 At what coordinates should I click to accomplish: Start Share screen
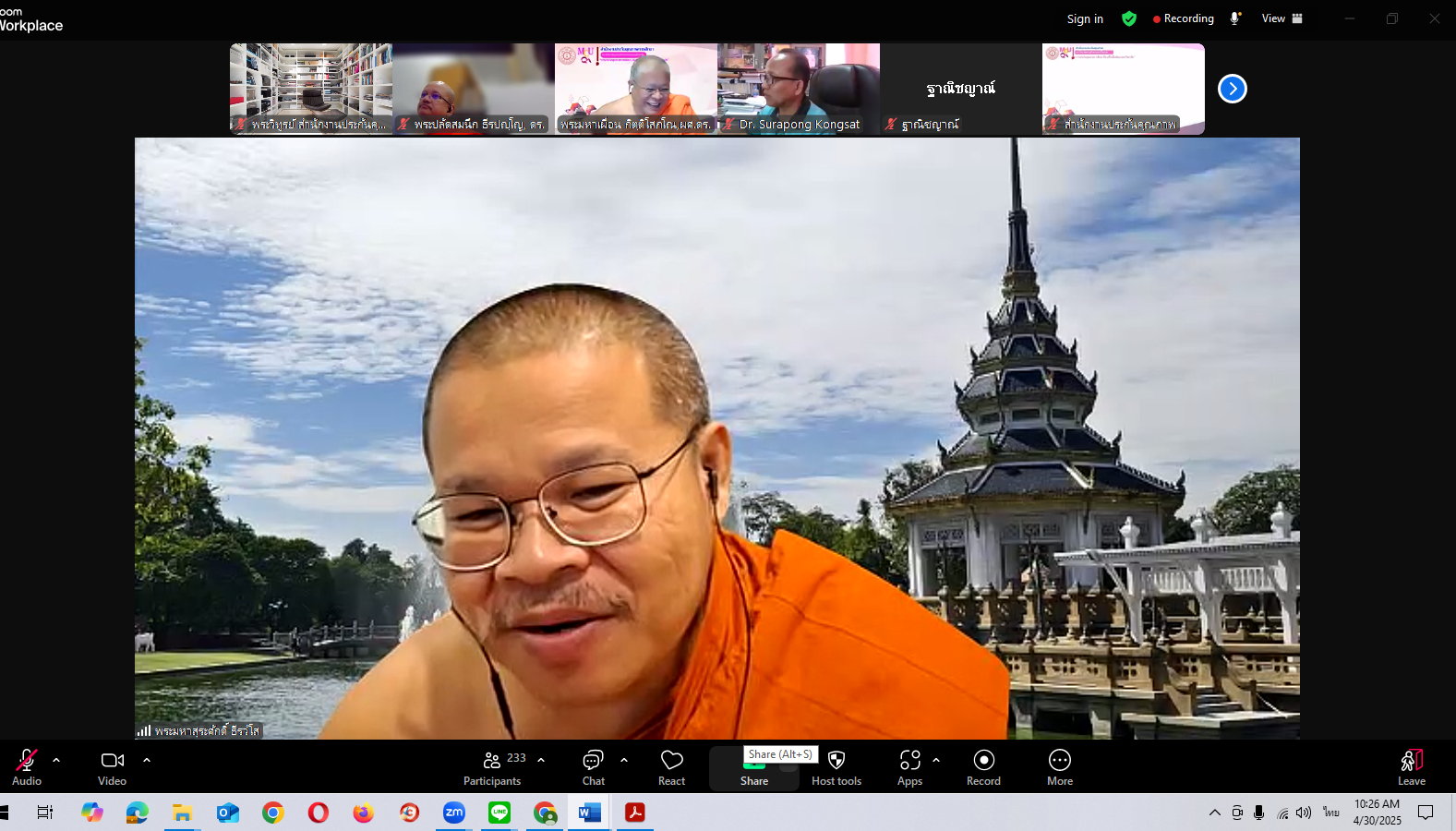[x=754, y=768]
